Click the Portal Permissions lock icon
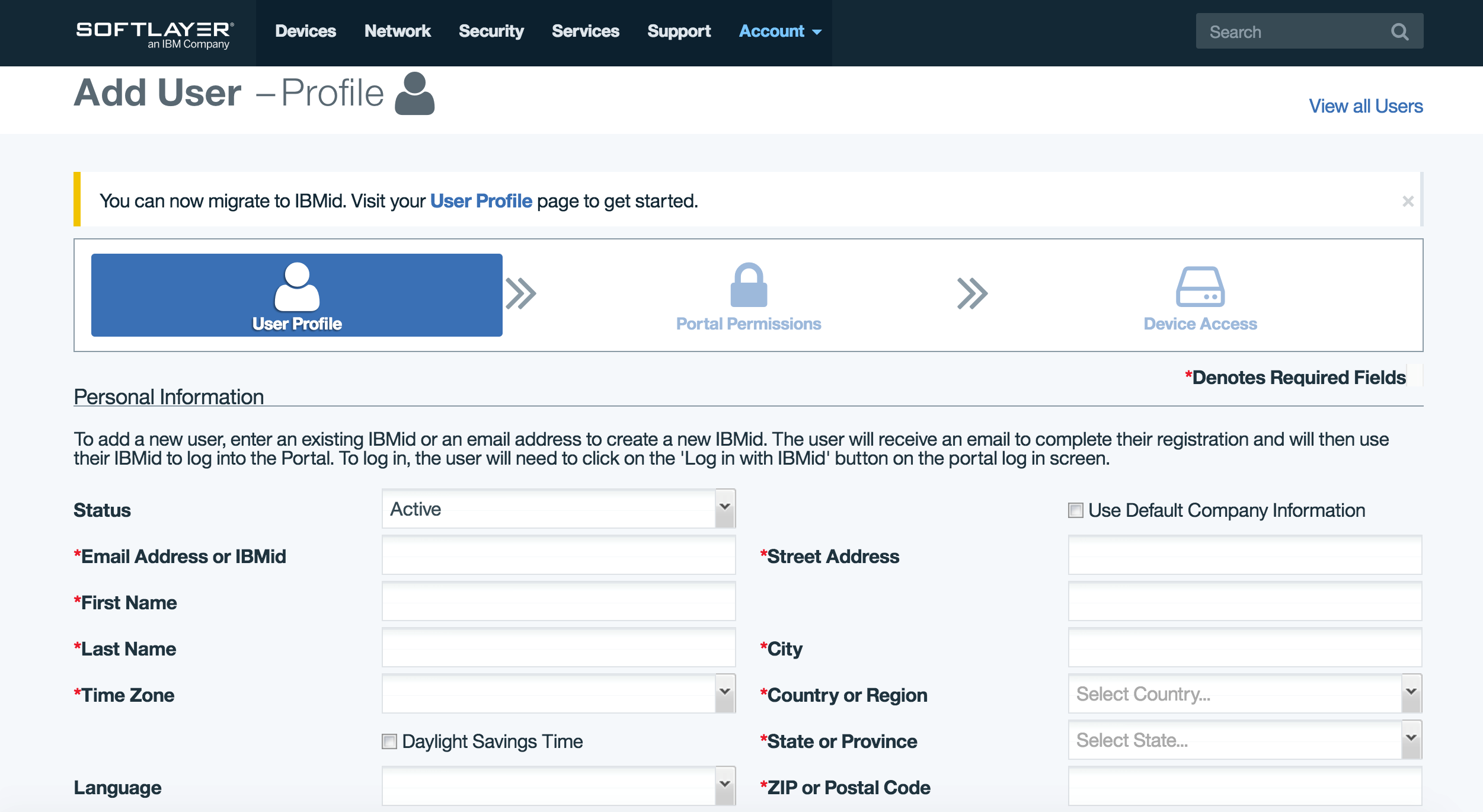The width and height of the screenshot is (1483, 812). tap(749, 284)
